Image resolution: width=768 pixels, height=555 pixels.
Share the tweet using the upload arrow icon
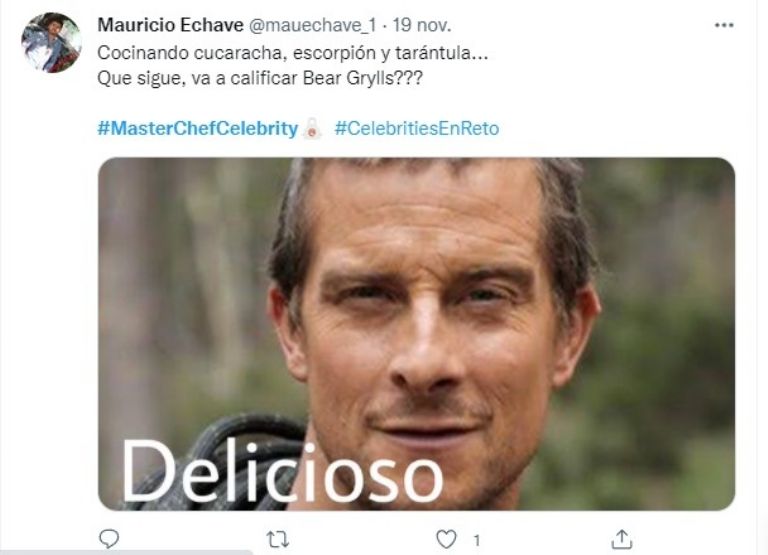622,539
